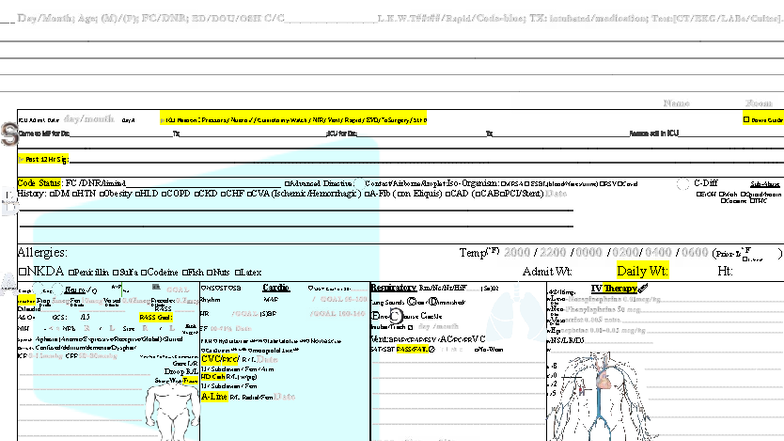Click the RASS Goal highlighted label
The height and width of the screenshot is (441, 784).
point(156,318)
